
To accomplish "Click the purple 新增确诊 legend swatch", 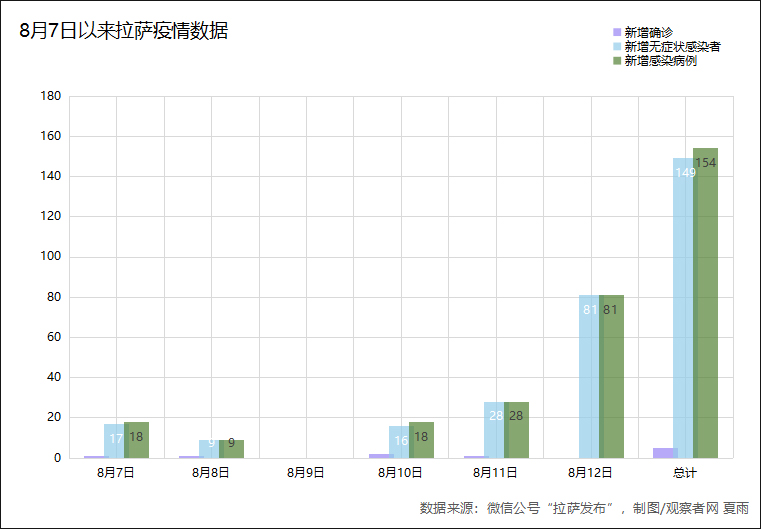I will coord(617,33).
